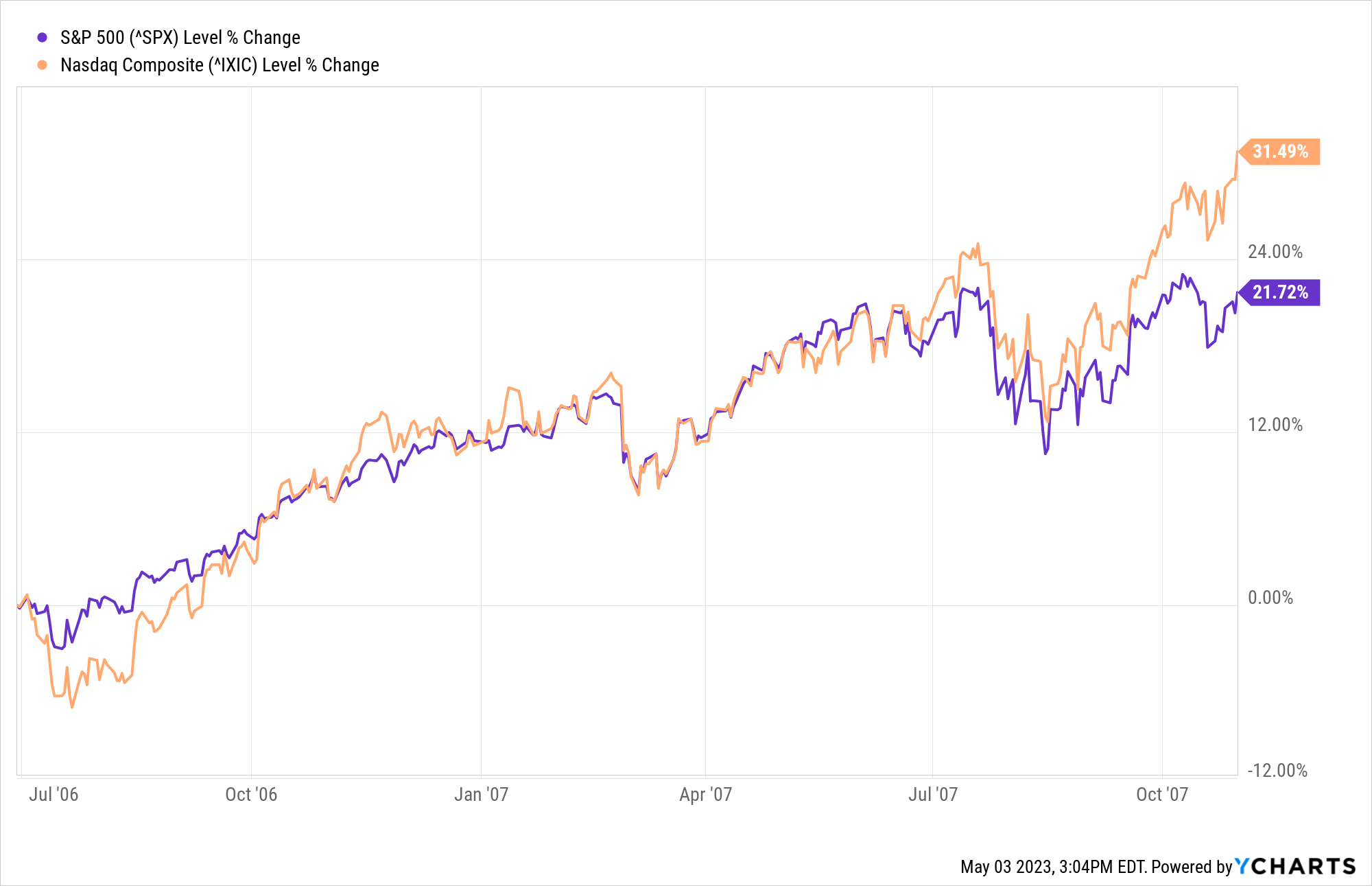Click the 'Powered by' text
This screenshot has width=1372, height=886.
pos(1192,867)
